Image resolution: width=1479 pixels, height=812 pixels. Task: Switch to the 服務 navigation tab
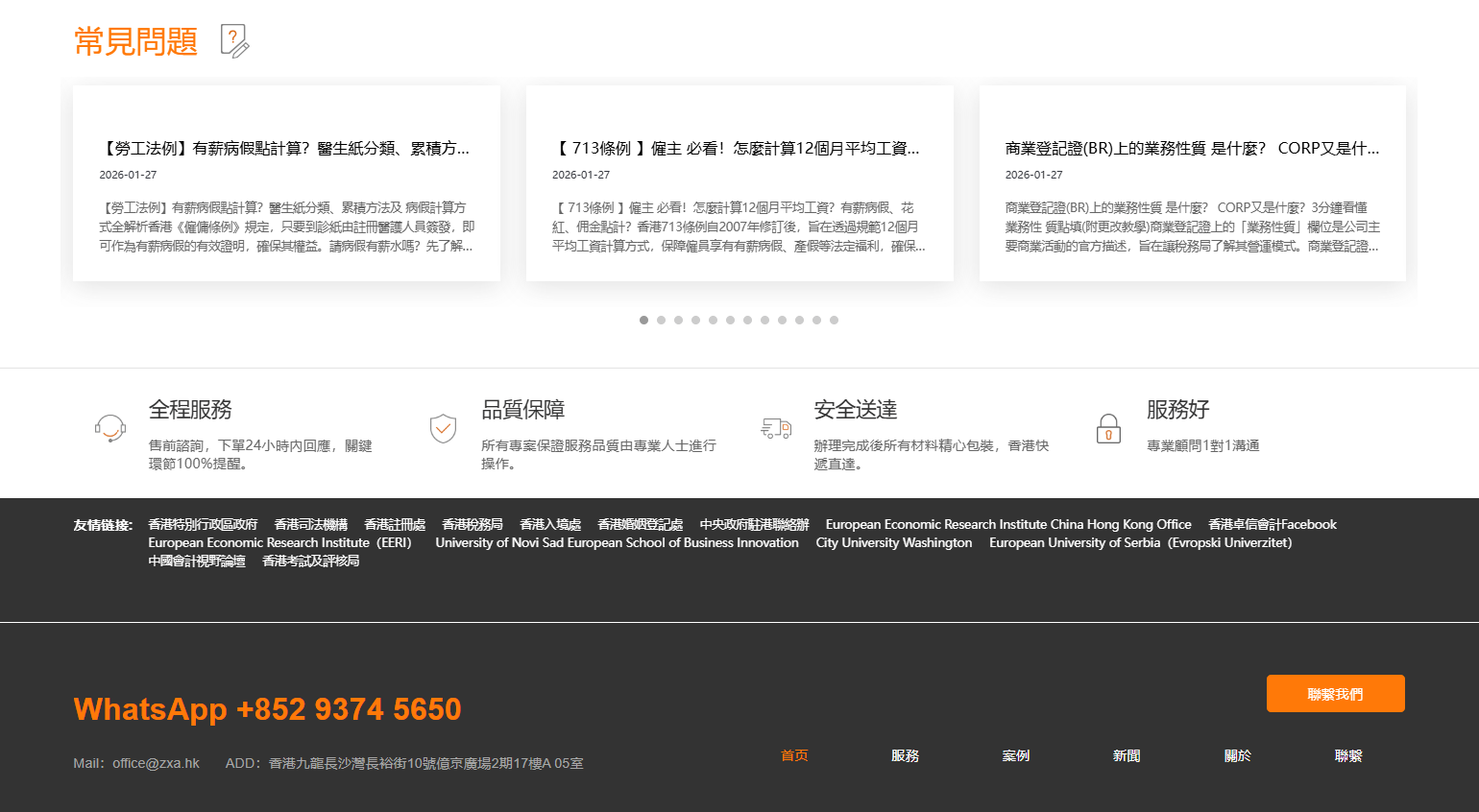905,755
